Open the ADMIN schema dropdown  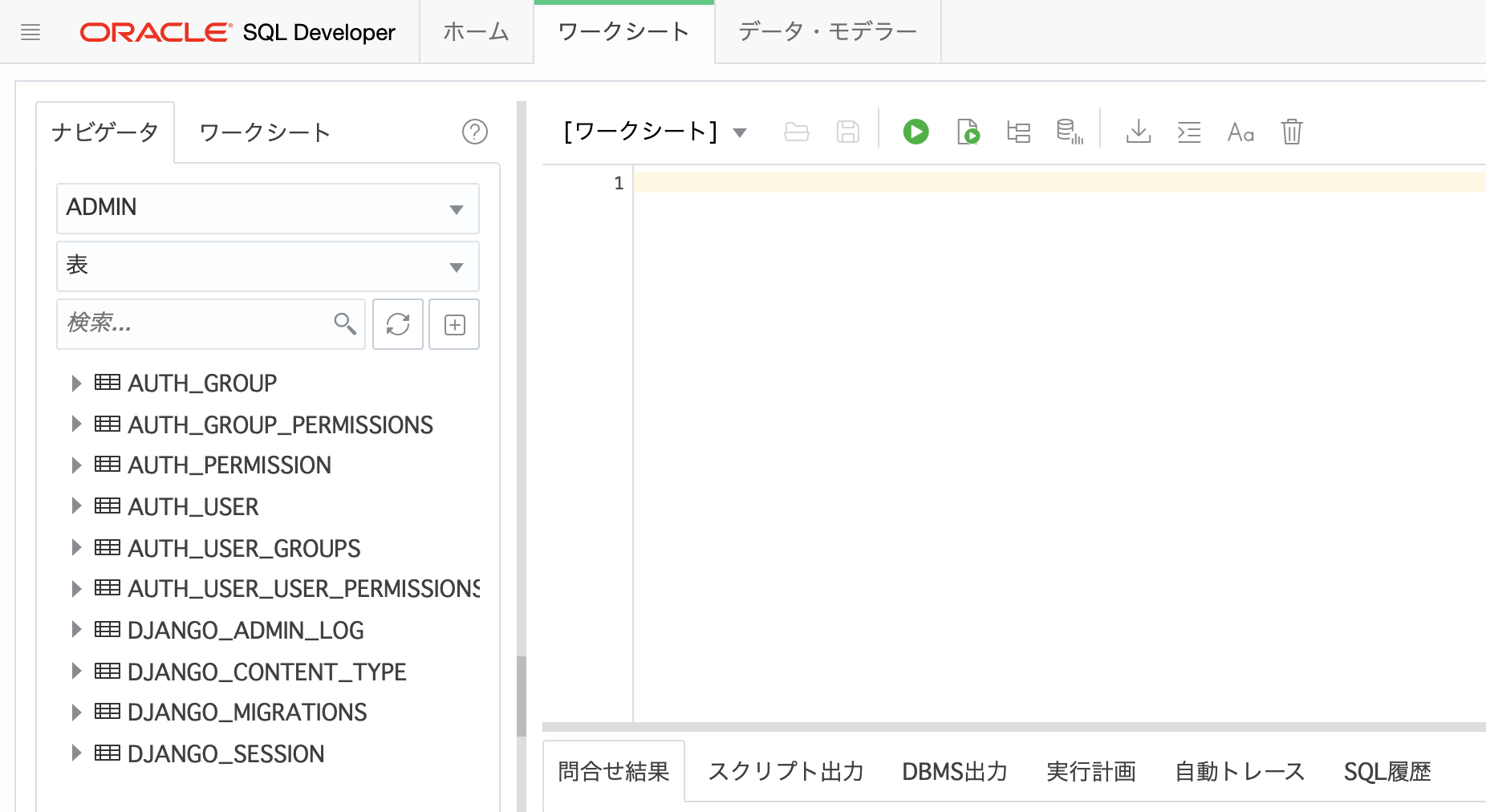(x=268, y=209)
